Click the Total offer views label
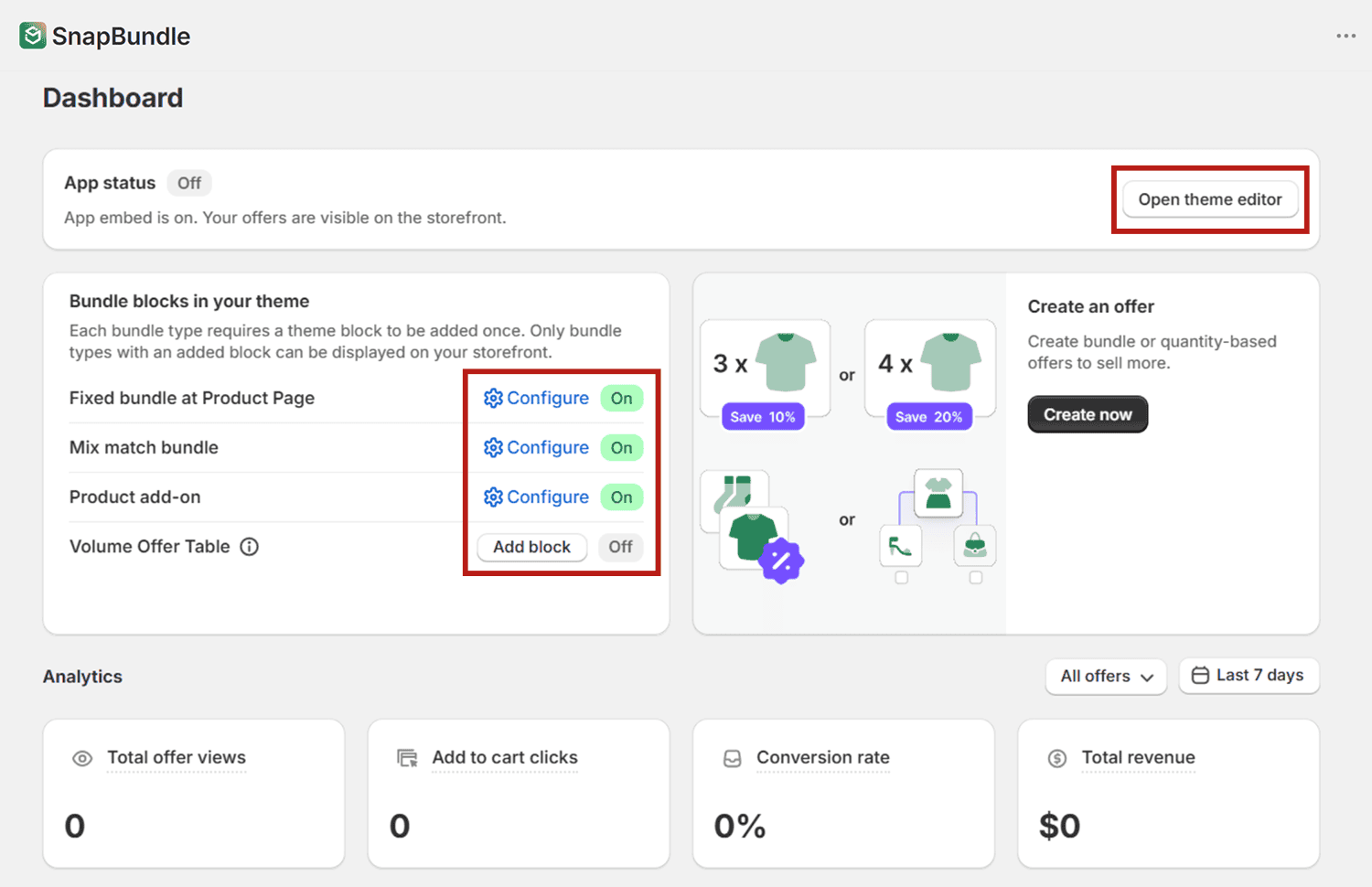This screenshot has height=887, width=1372. click(x=177, y=757)
